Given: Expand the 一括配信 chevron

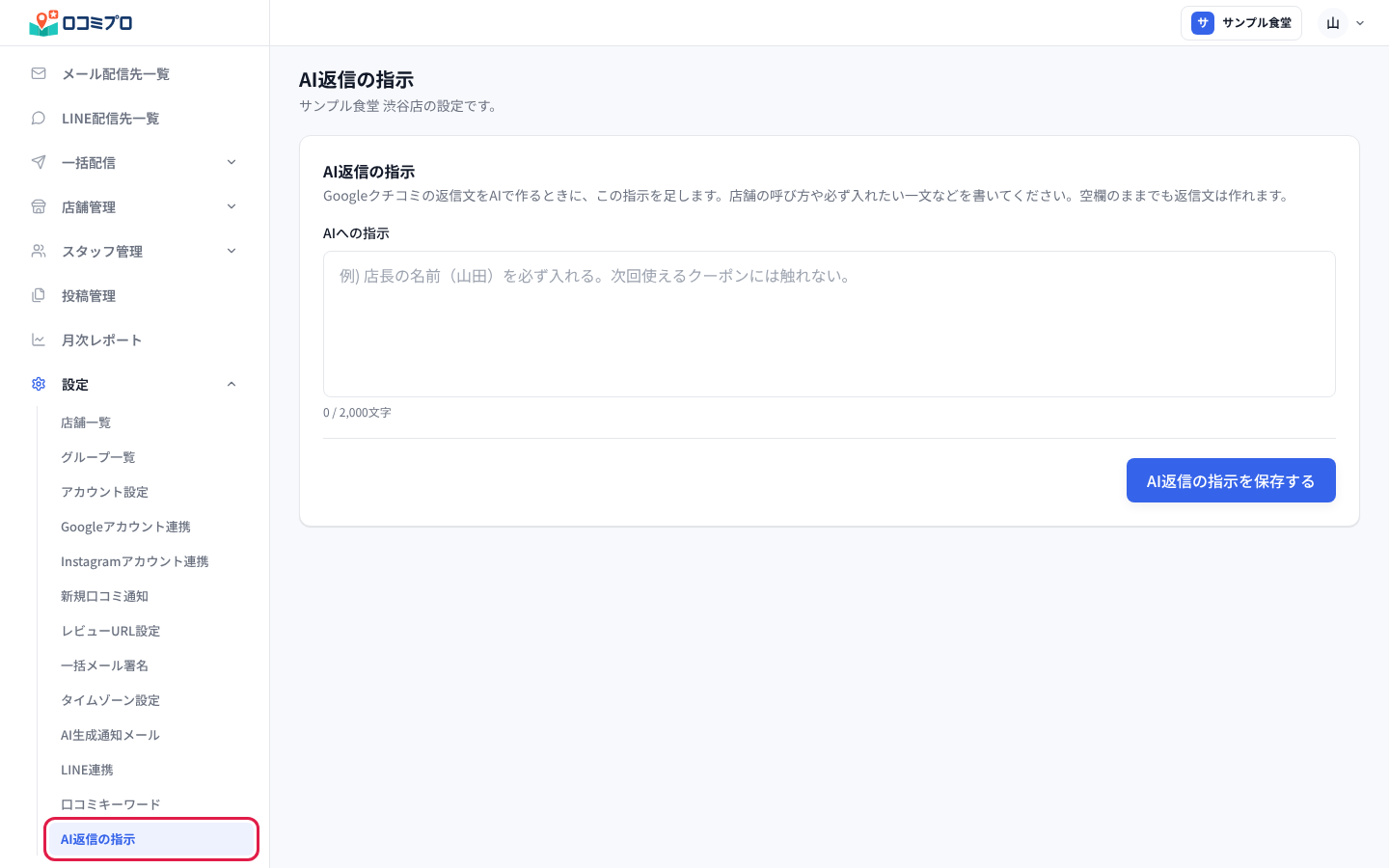Looking at the screenshot, I should (231, 162).
